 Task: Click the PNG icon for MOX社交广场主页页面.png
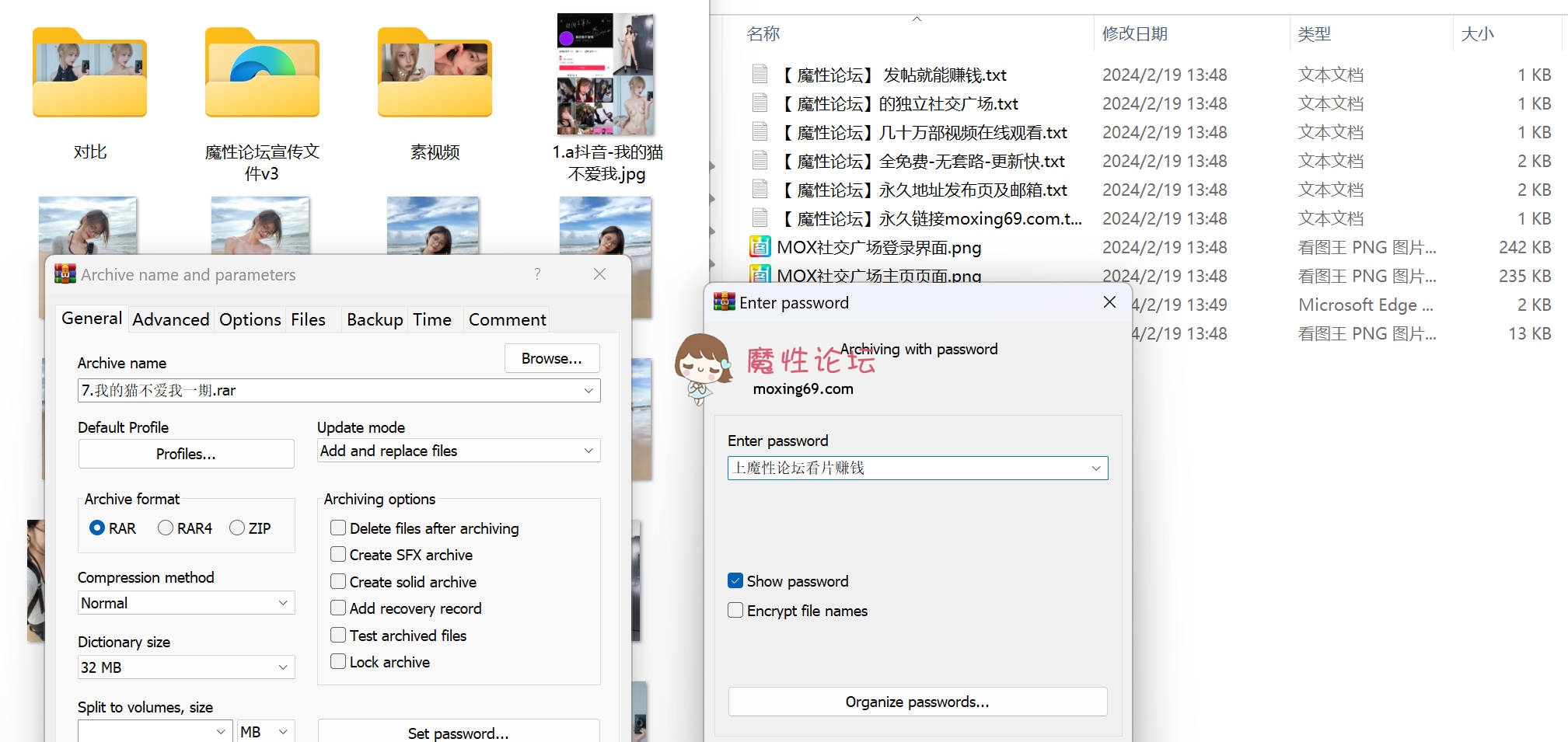760,273
